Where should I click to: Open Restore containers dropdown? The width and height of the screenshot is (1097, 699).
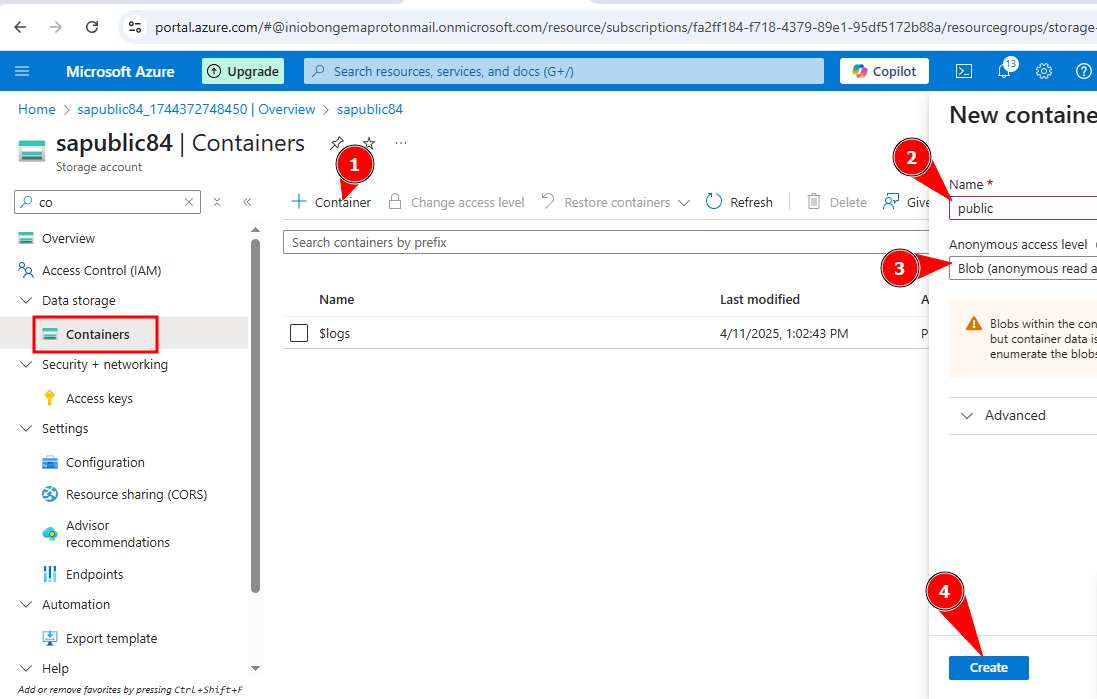click(x=616, y=202)
